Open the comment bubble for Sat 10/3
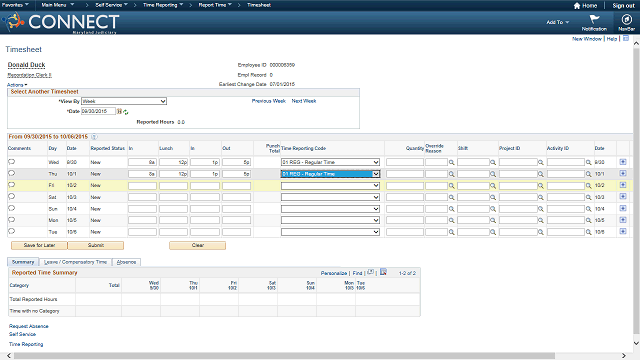Screen dimensions: 640x360 coord(11,196)
